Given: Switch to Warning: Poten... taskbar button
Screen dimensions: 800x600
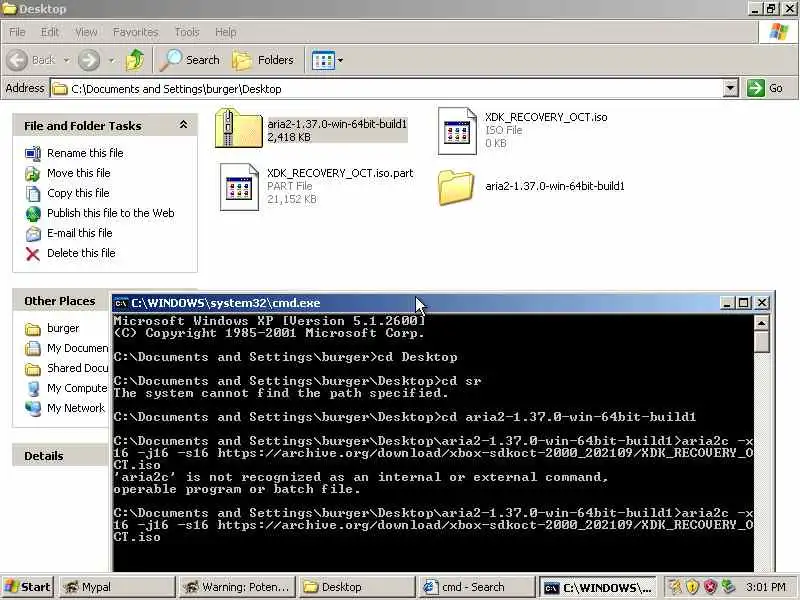Looking at the screenshot, I should [237, 587].
